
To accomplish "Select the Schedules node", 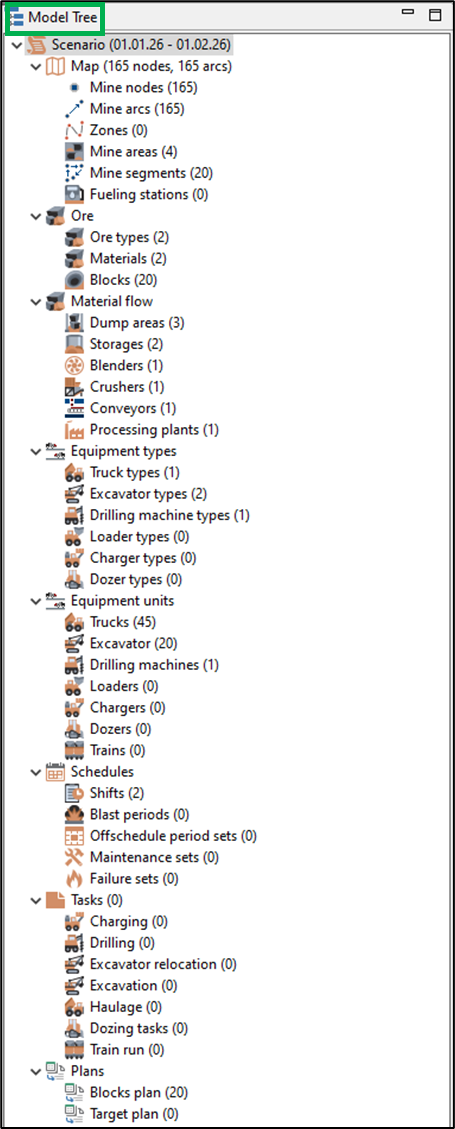I will (102, 772).
